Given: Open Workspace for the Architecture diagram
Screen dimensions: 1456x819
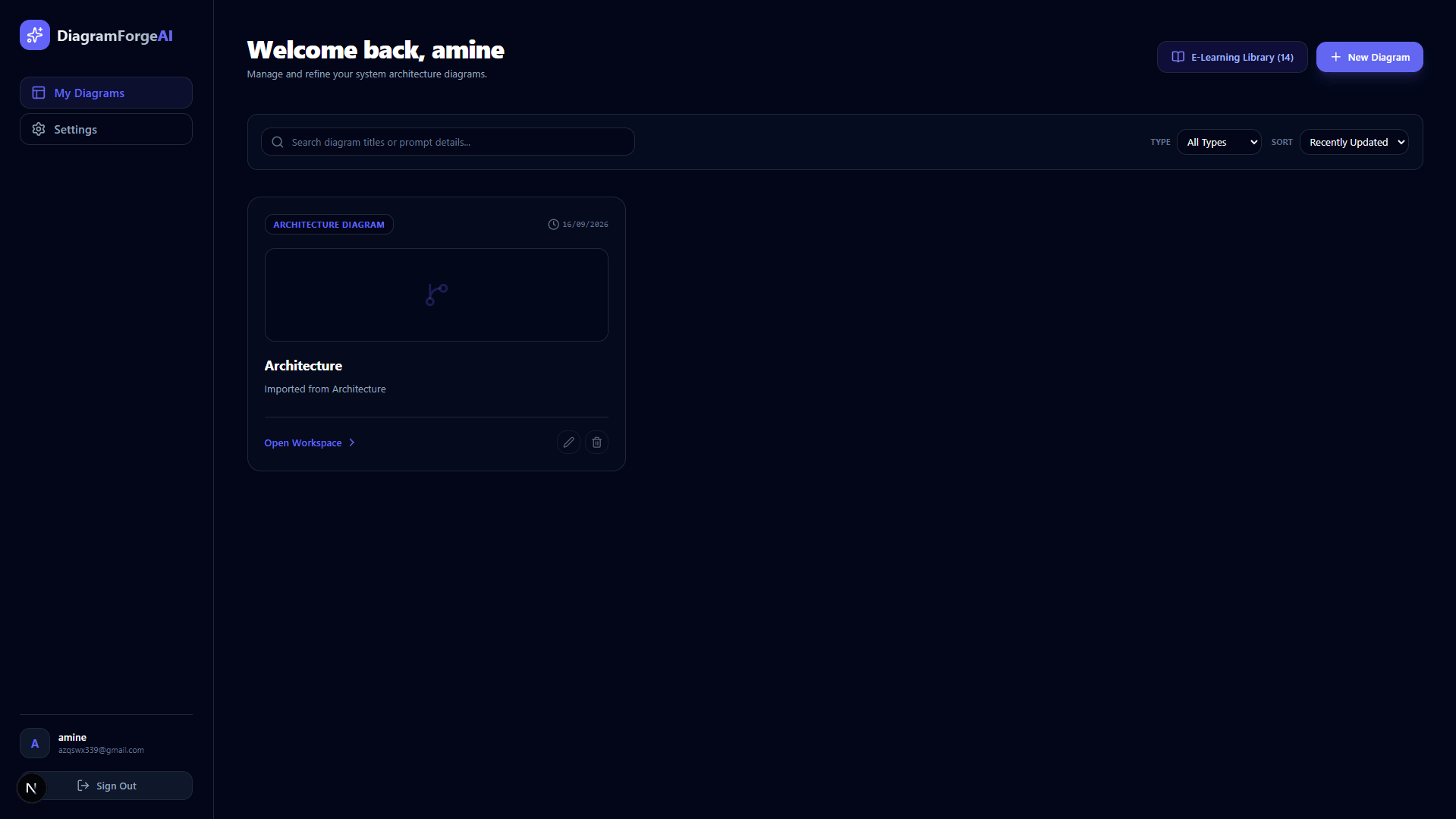Looking at the screenshot, I should coord(310,443).
